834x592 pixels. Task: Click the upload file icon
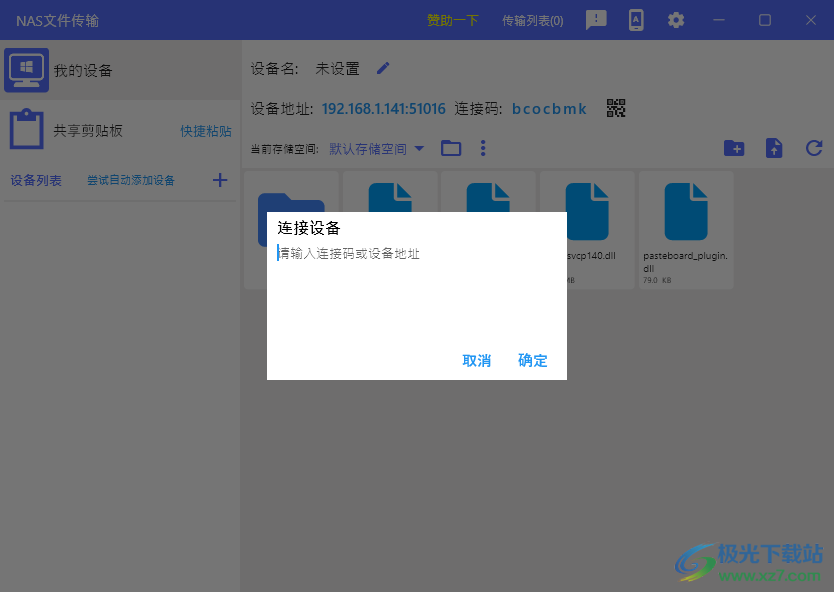(x=774, y=148)
